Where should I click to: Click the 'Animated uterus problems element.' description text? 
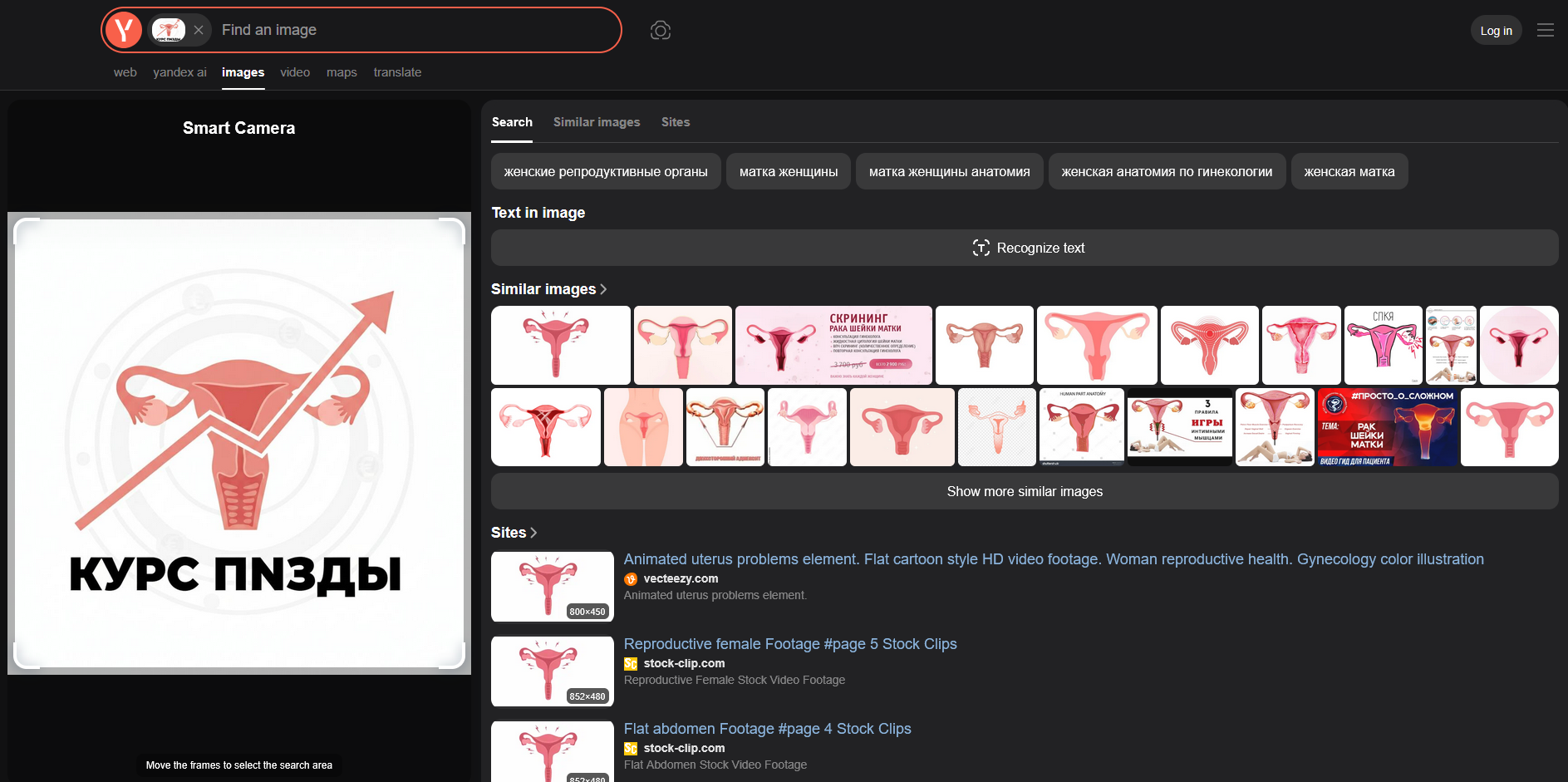pyautogui.click(x=715, y=596)
